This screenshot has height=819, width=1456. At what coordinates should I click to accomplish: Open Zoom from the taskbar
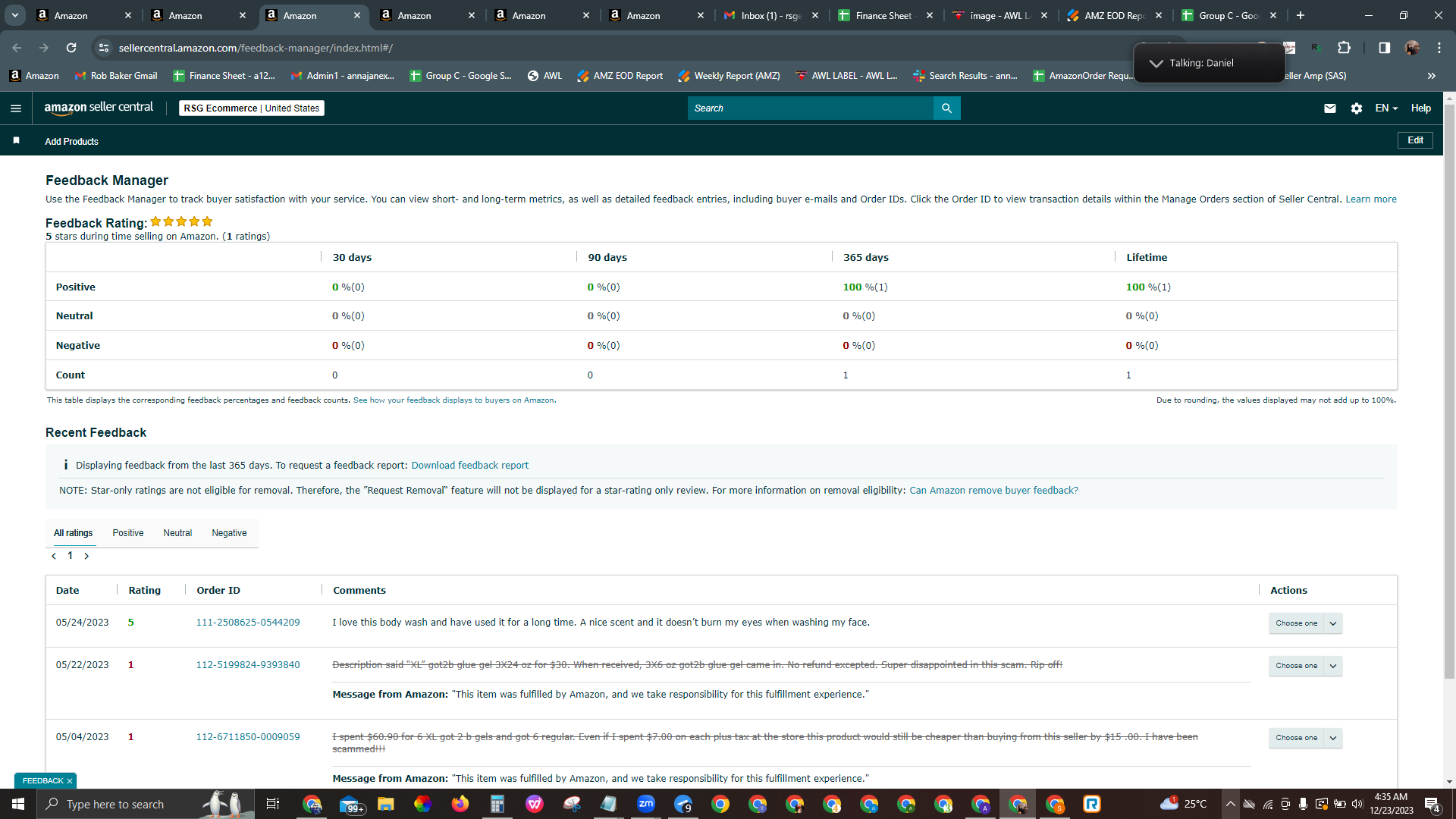[x=646, y=804]
